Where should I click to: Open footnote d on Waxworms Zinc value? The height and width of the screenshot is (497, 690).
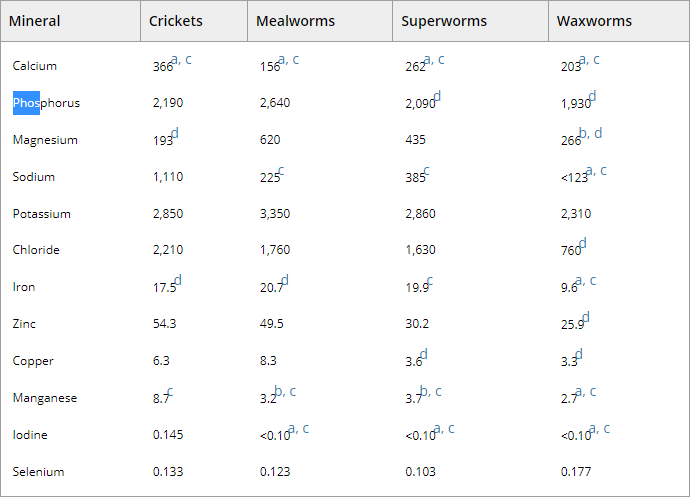586,317
